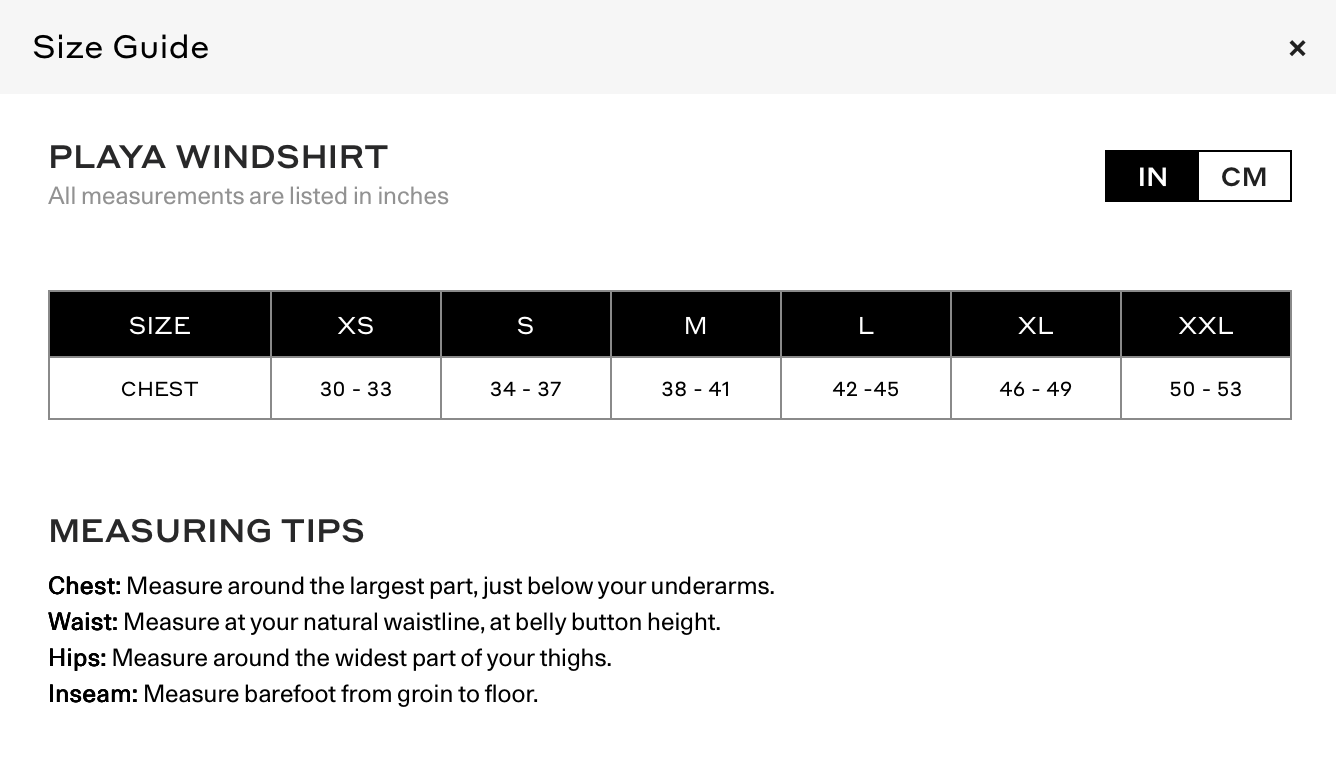The width and height of the screenshot is (1336, 774).
Task: Click the Size Guide title
Action: click(x=121, y=47)
